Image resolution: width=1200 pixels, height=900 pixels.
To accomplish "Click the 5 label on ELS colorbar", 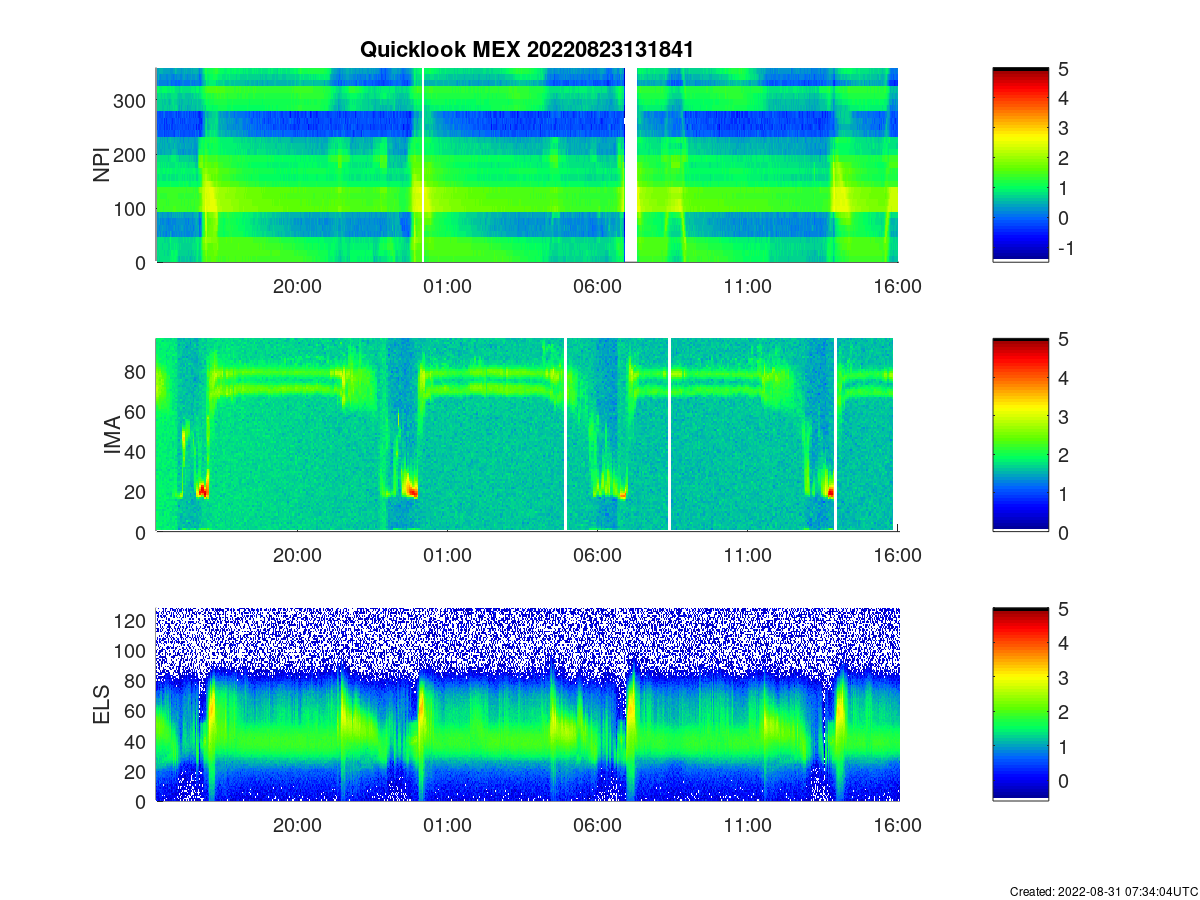I will point(1064,609).
